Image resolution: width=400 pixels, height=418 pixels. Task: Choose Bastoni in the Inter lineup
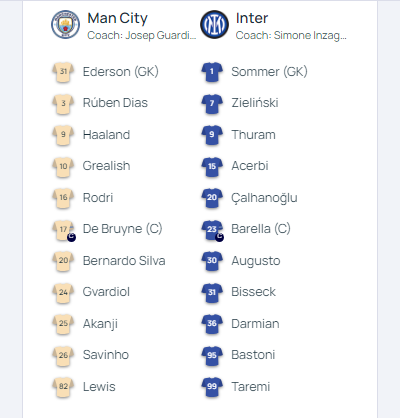[x=253, y=355]
